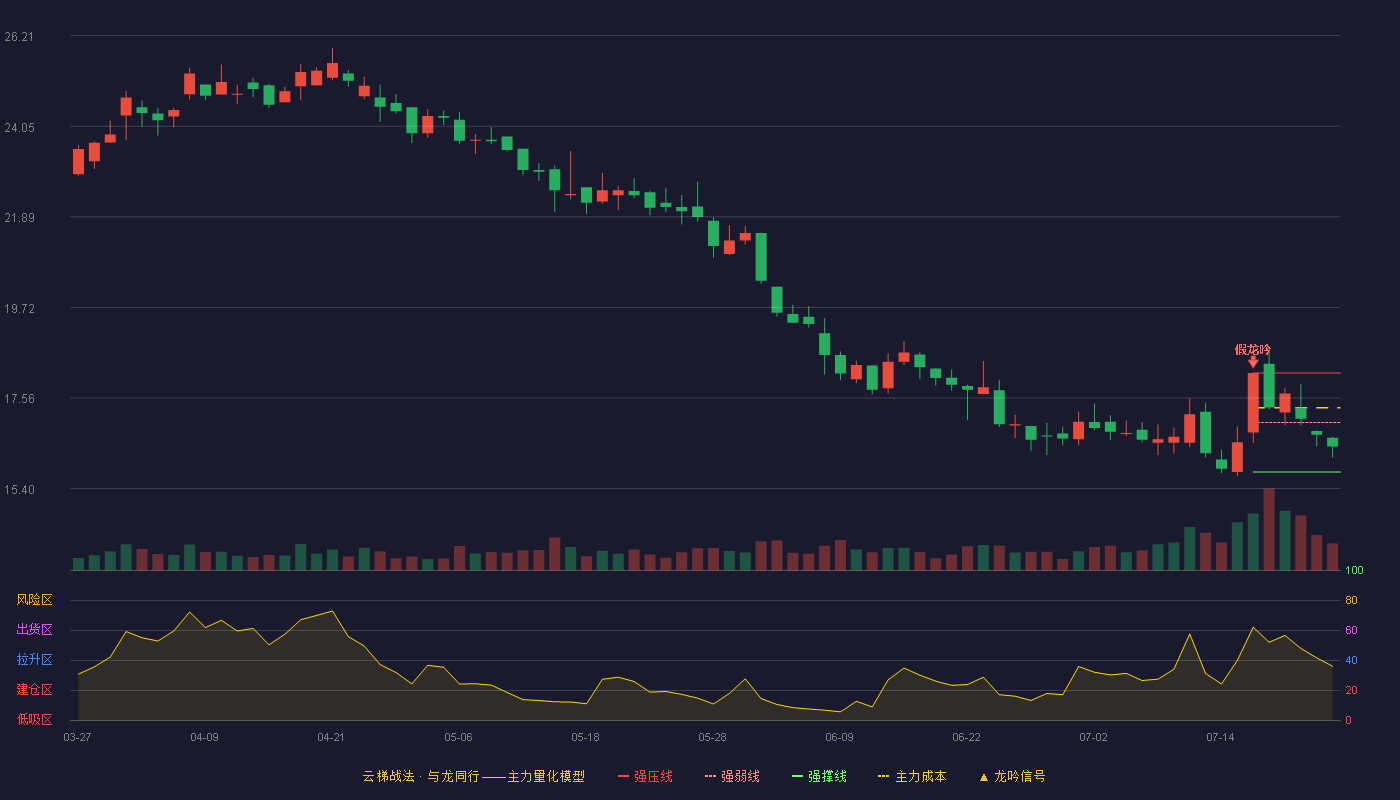Image resolution: width=1400 pixels, height=800 pixels.
Task: Click the indicator scale value 20
Action: coord(1351,690)
